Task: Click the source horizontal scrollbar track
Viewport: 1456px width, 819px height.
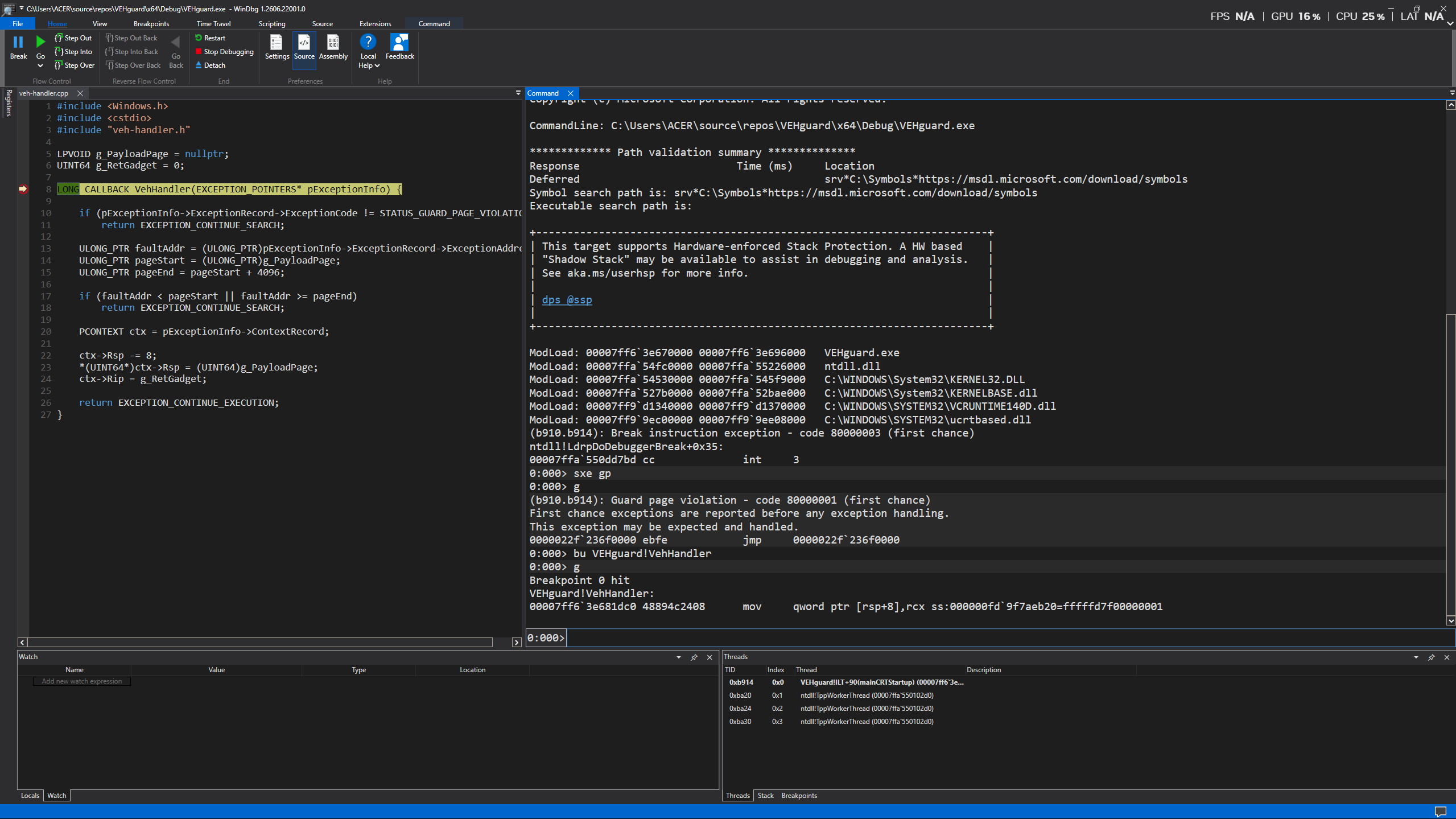Action: click(x=260, y=642)
